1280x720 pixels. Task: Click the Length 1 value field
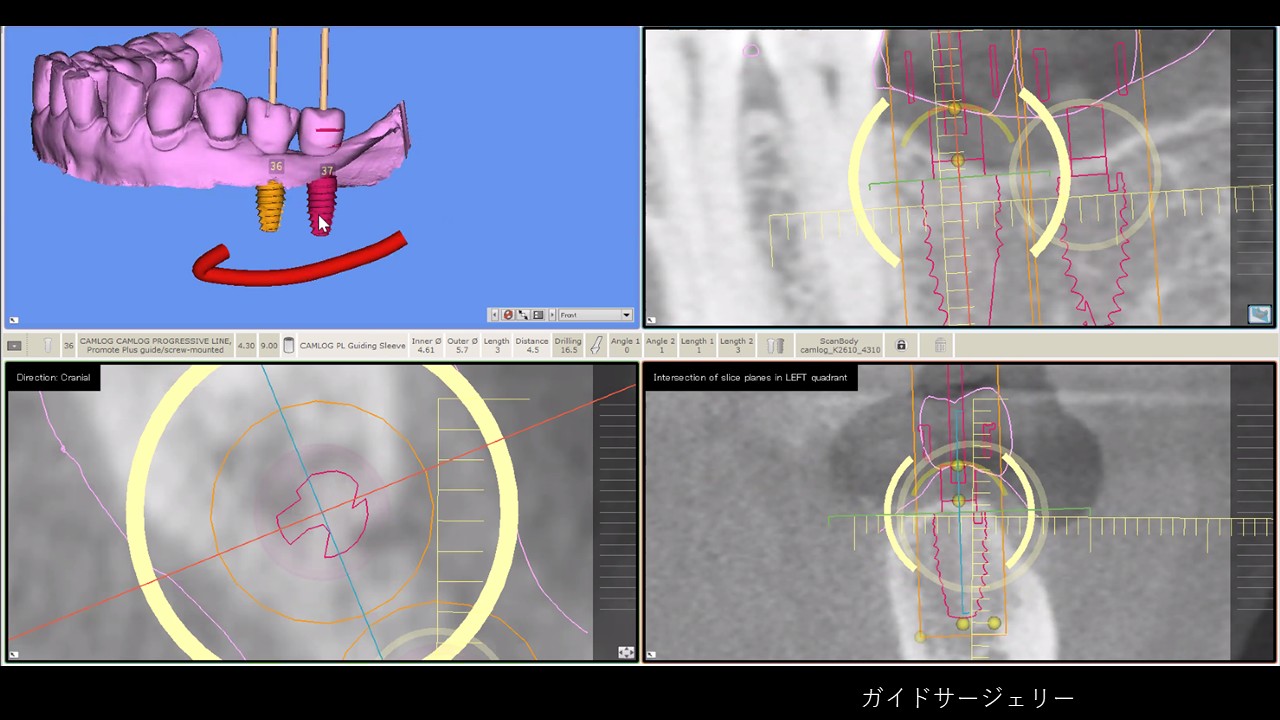697,346
